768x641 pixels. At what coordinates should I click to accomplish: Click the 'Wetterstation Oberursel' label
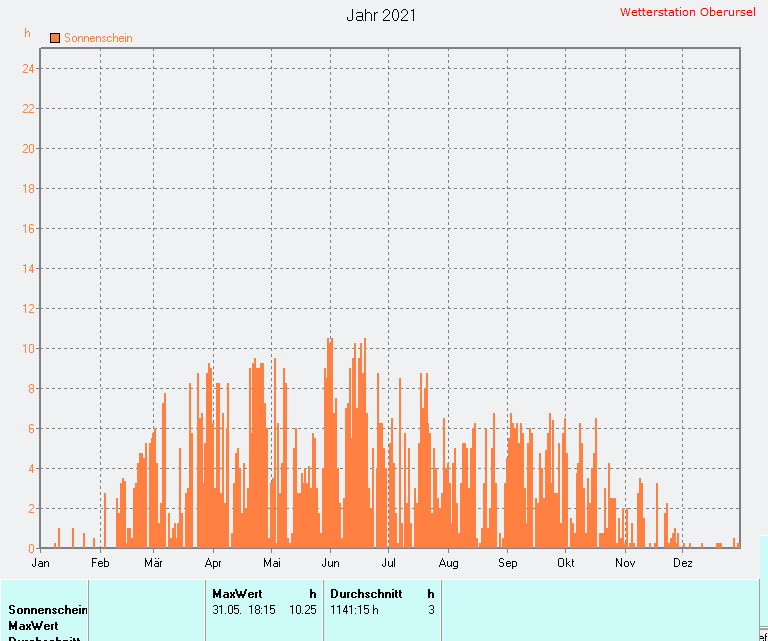pyautogui.click(x=687, y=12)
